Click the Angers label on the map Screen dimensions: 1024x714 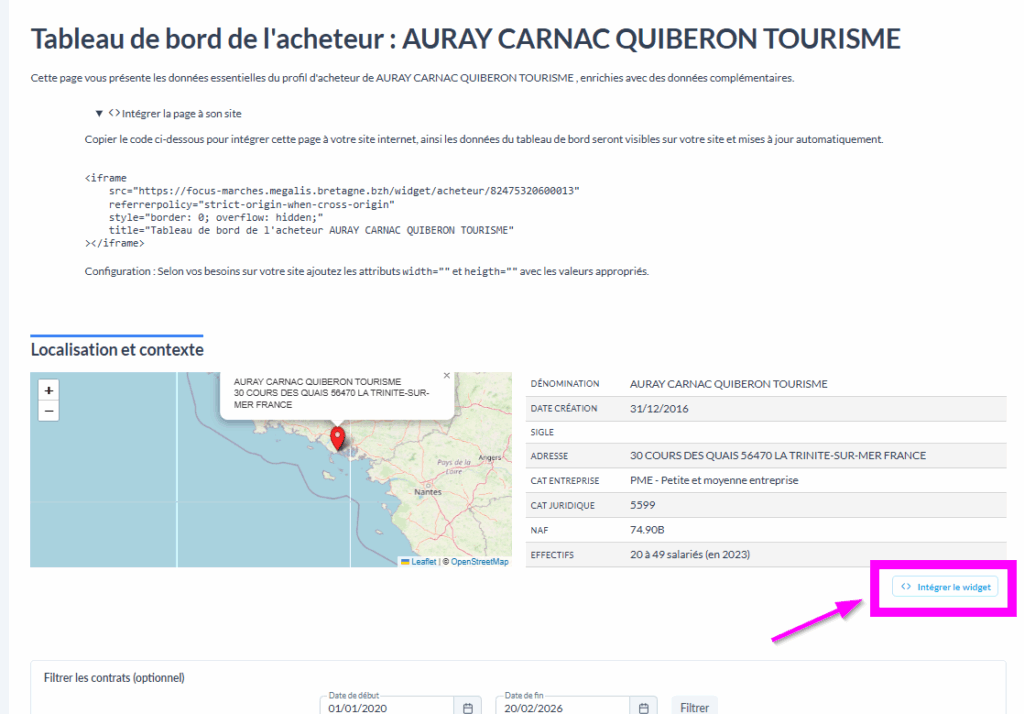point(491,457)
